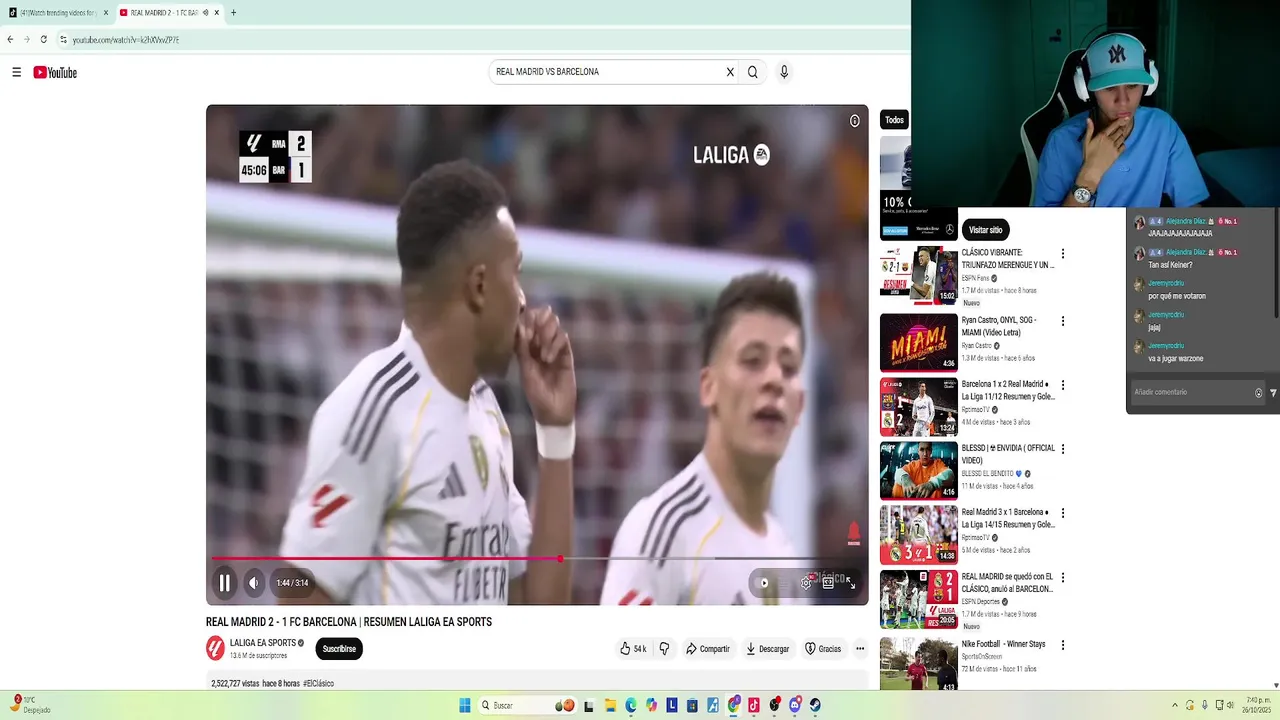The image size is (1280, 720).
Task: Close the Watch trending videos tab
Action: pyautogui.click(x=106, y=13)
